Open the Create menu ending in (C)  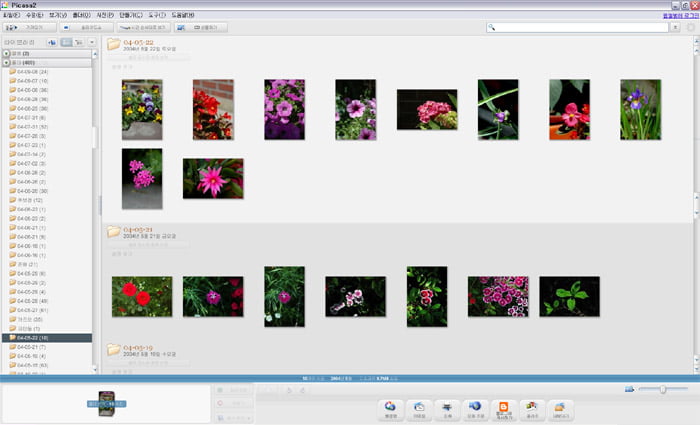(131, 15)
